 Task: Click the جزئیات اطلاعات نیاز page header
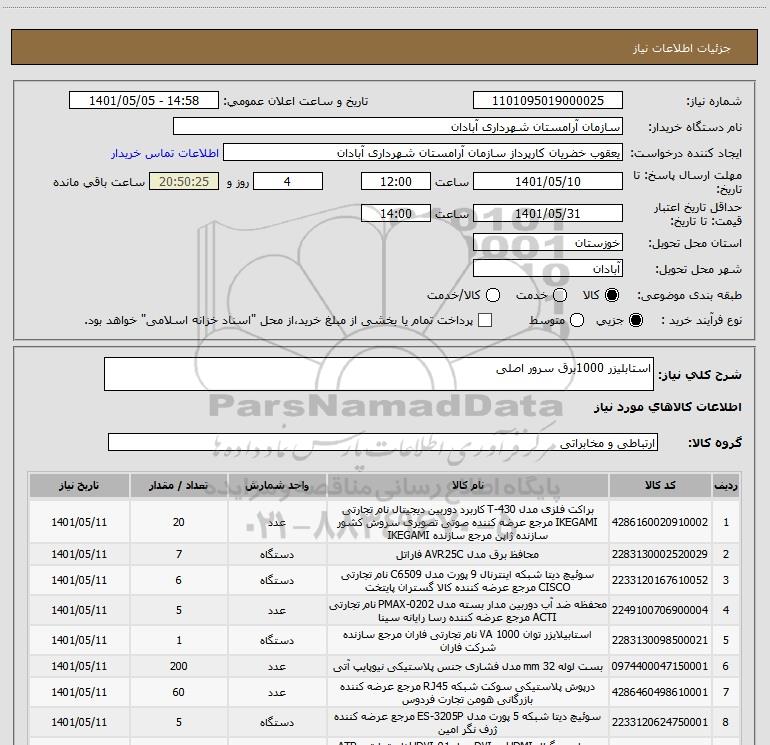681,48
